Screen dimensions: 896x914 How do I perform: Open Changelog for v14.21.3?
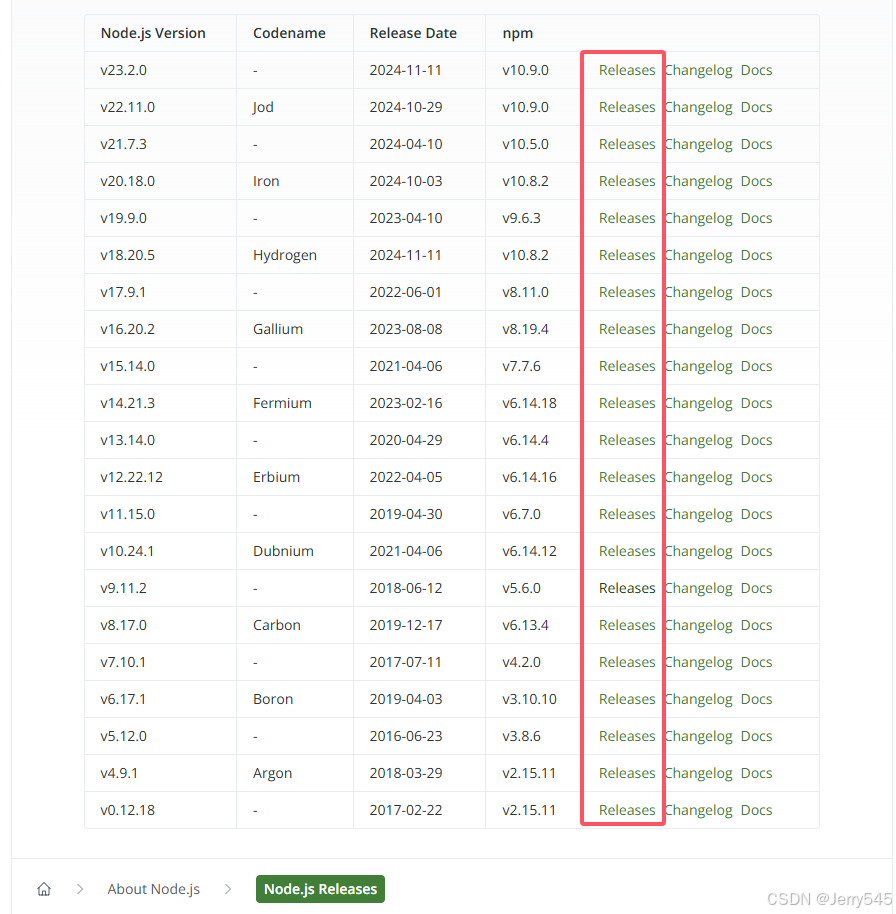click(698, 403)
